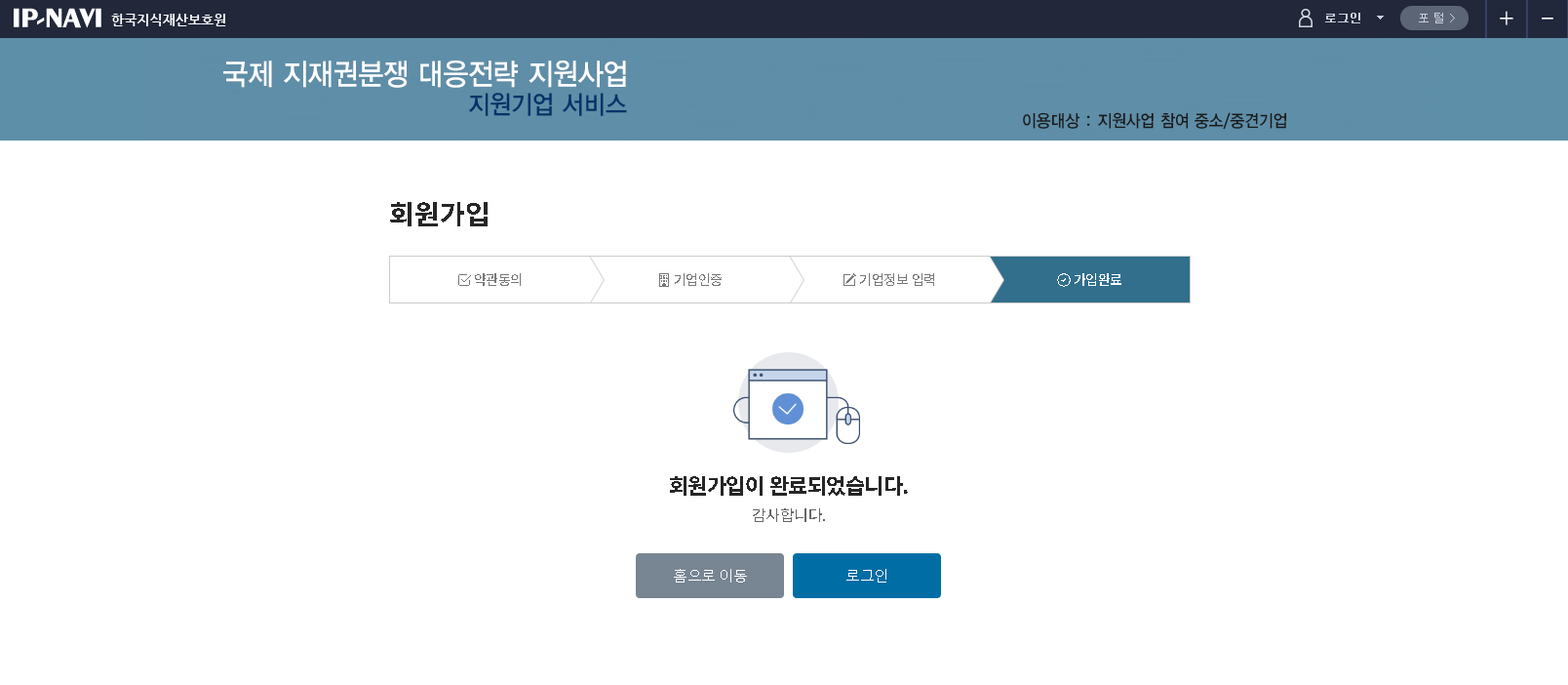This screenshot has width=1568, height=685.
Task: Click the 지원기업 서비스 banner subtitle
Action: (x=547, y=104)
